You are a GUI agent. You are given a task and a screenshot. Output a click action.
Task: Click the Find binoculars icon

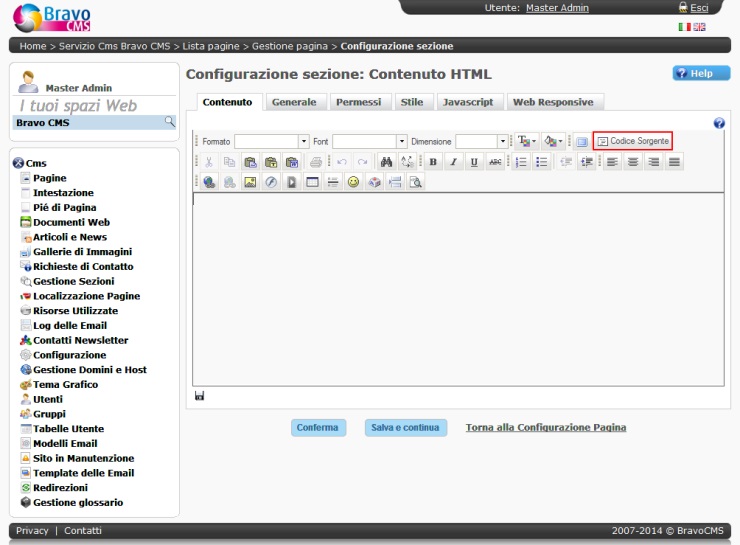(x=387, y=162)
